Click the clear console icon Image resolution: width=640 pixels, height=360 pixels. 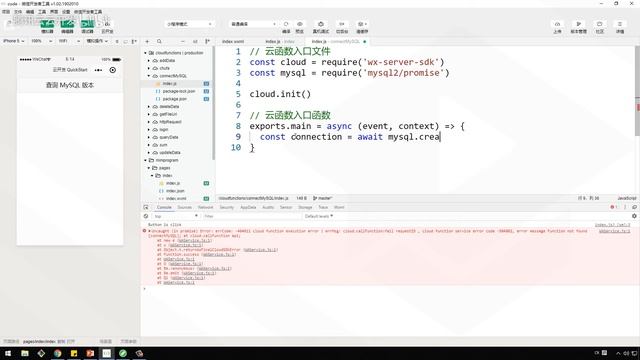pyautogui.click(x=146, y=216)
